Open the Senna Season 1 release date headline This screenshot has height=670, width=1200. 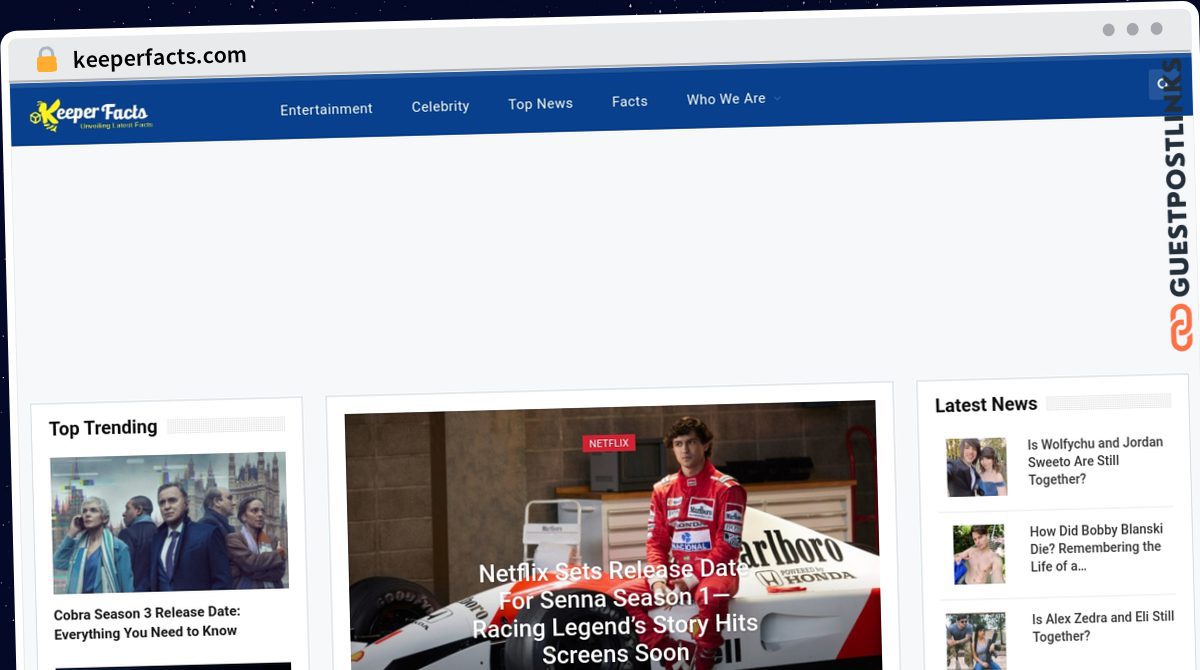point(615,612)
